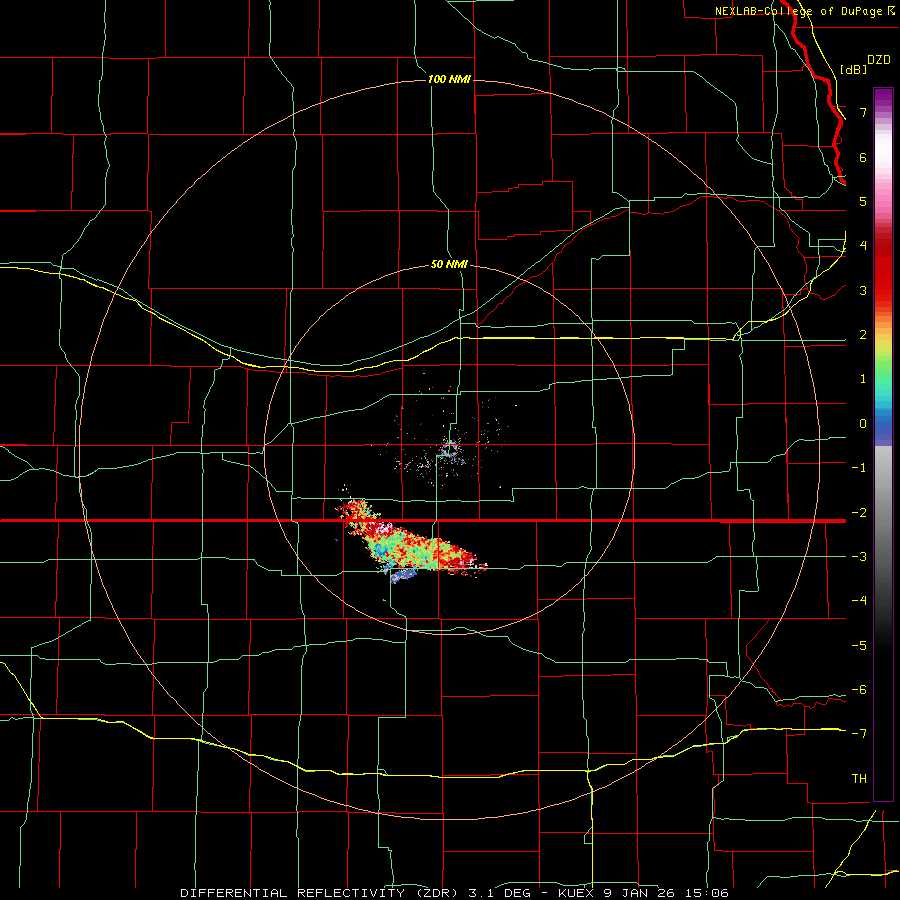The image size is (900, 900).
Task: Select the -2 dB legend value
Action: (859, 513)
